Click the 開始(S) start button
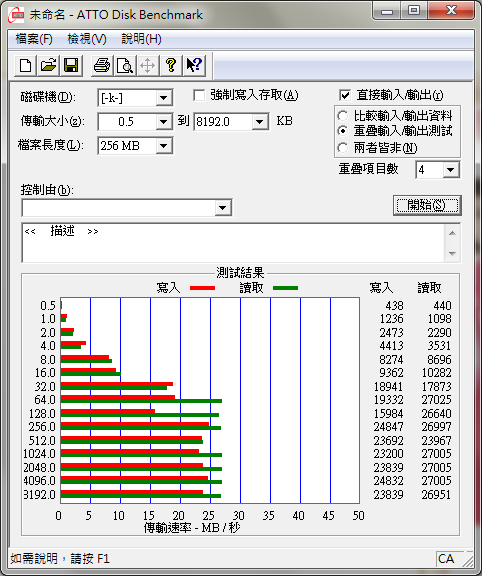This screenshot has width=482, height=576. pyautogui.click(x=427, y=205)
